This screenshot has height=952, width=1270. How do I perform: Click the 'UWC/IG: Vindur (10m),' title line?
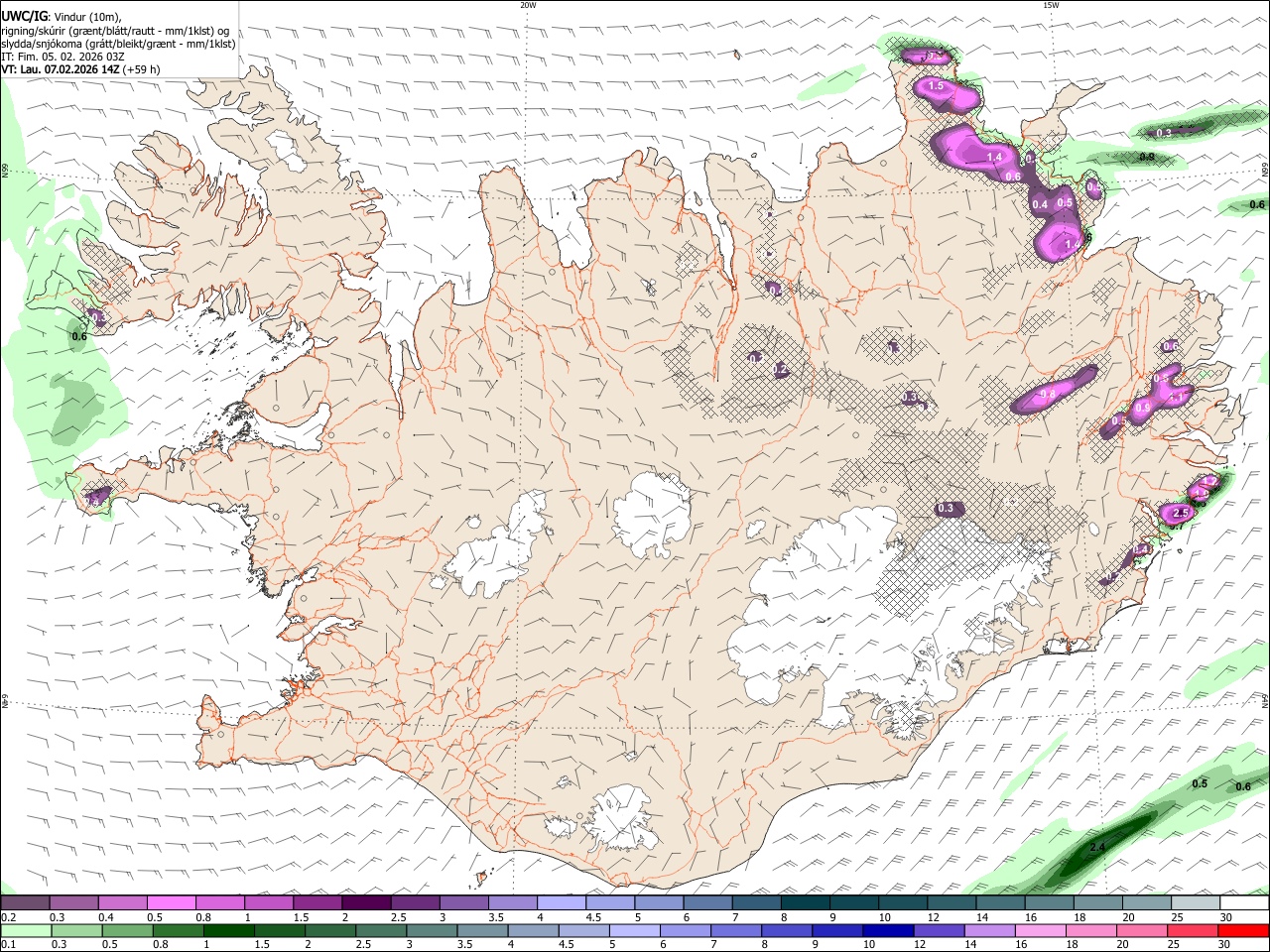click(62, 17)
